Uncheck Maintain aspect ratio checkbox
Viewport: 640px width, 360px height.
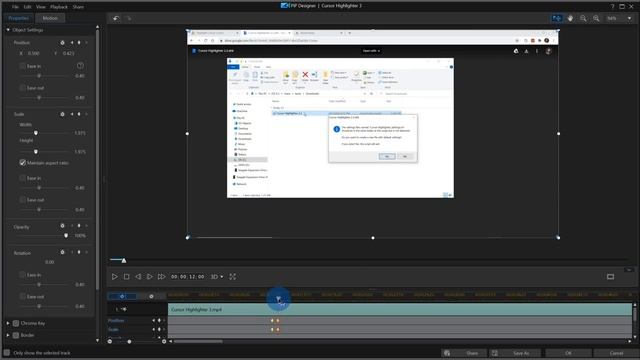(x=22, y=162)
